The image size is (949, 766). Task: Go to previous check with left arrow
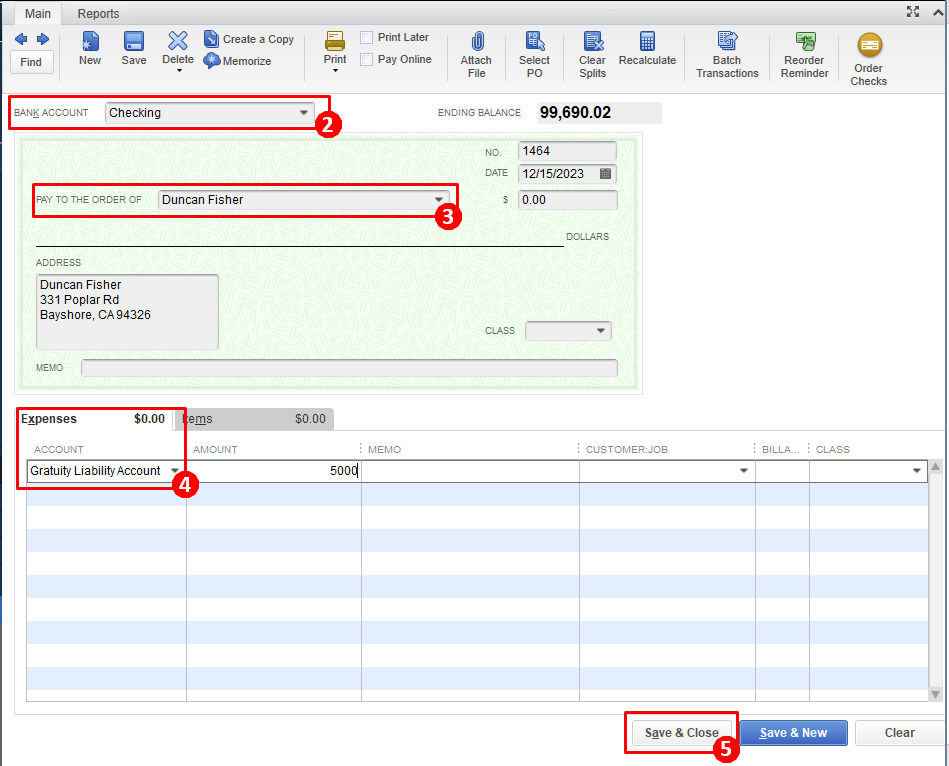tap(21, 39)
